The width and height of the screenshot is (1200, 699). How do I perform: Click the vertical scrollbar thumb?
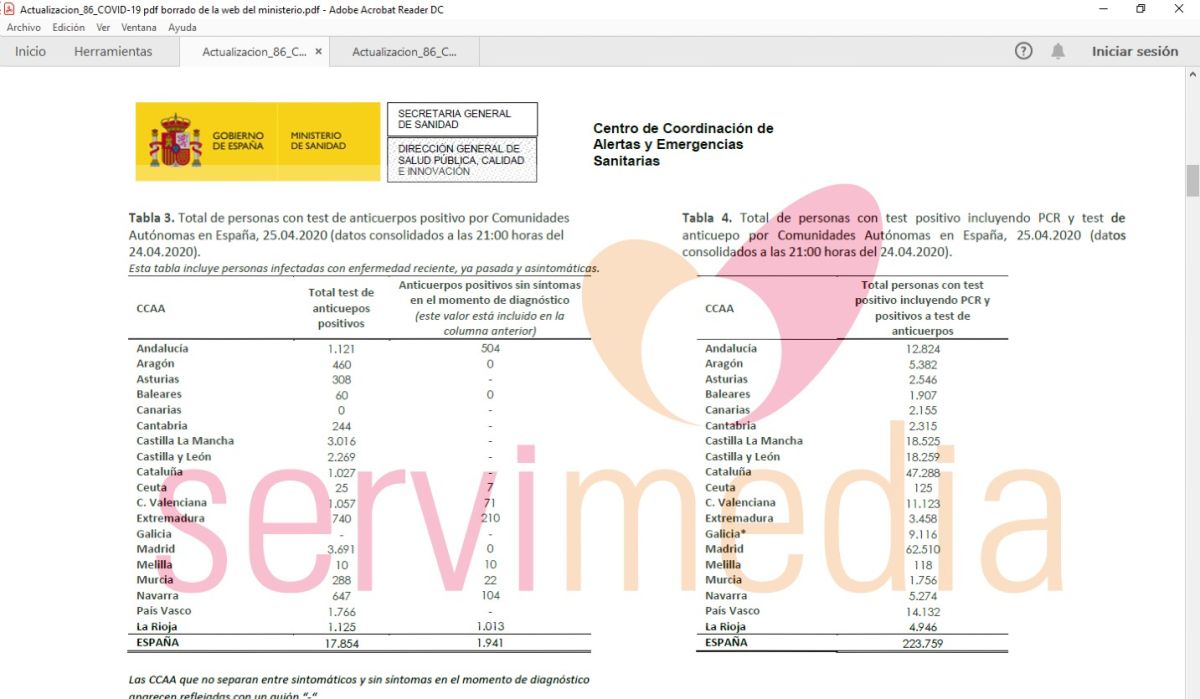(x=1192, y=181)
